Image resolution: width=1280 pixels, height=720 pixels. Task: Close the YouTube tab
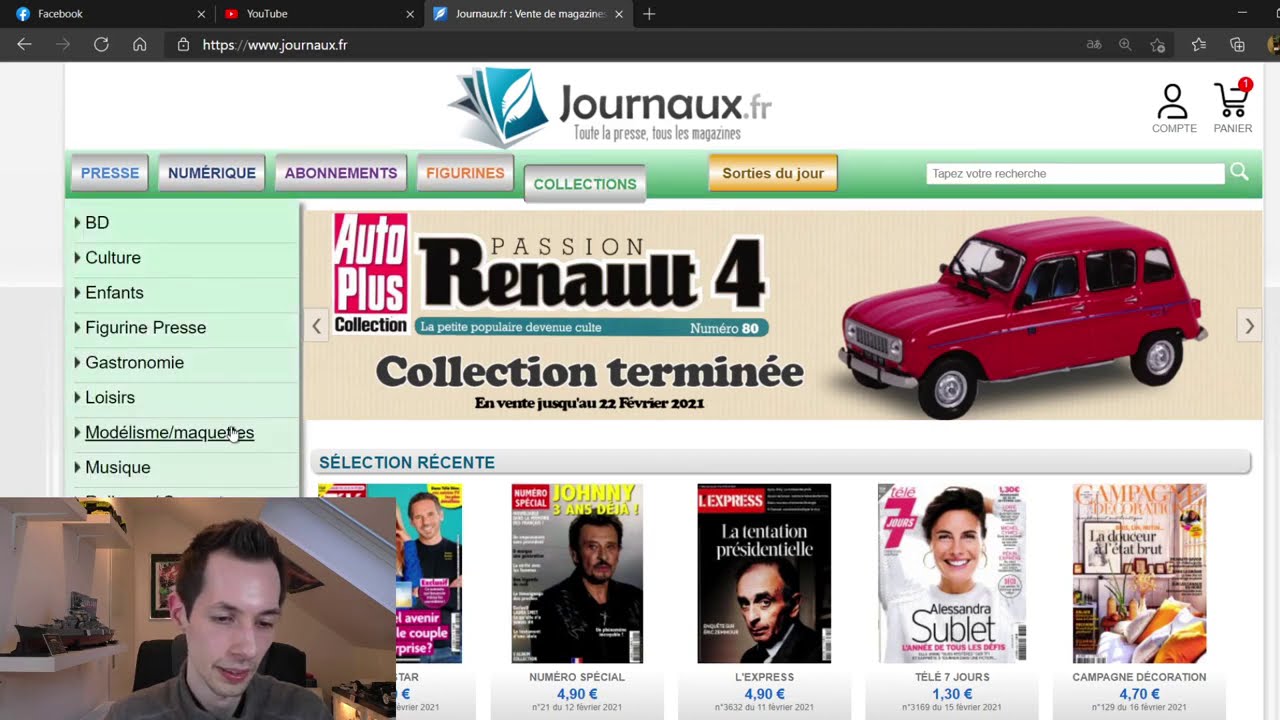point(410,14)
